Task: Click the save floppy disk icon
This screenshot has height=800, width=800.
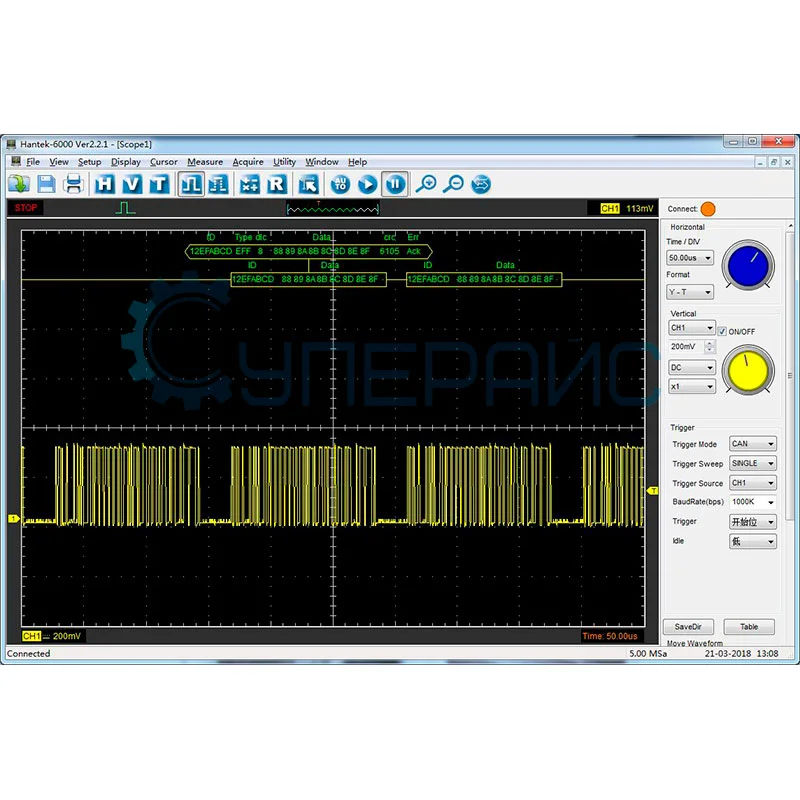Action: 46,184
